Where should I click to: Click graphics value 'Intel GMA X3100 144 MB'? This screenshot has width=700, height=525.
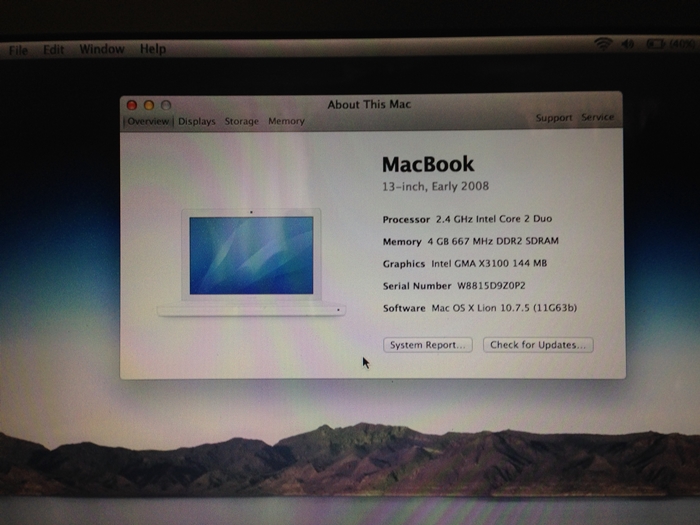(489, 263)
